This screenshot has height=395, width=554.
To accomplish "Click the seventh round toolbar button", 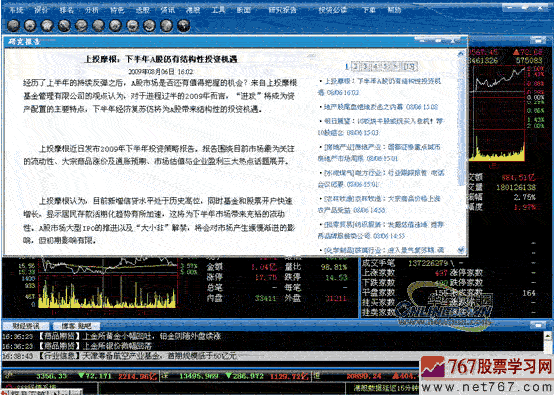I will coord(115,25).
